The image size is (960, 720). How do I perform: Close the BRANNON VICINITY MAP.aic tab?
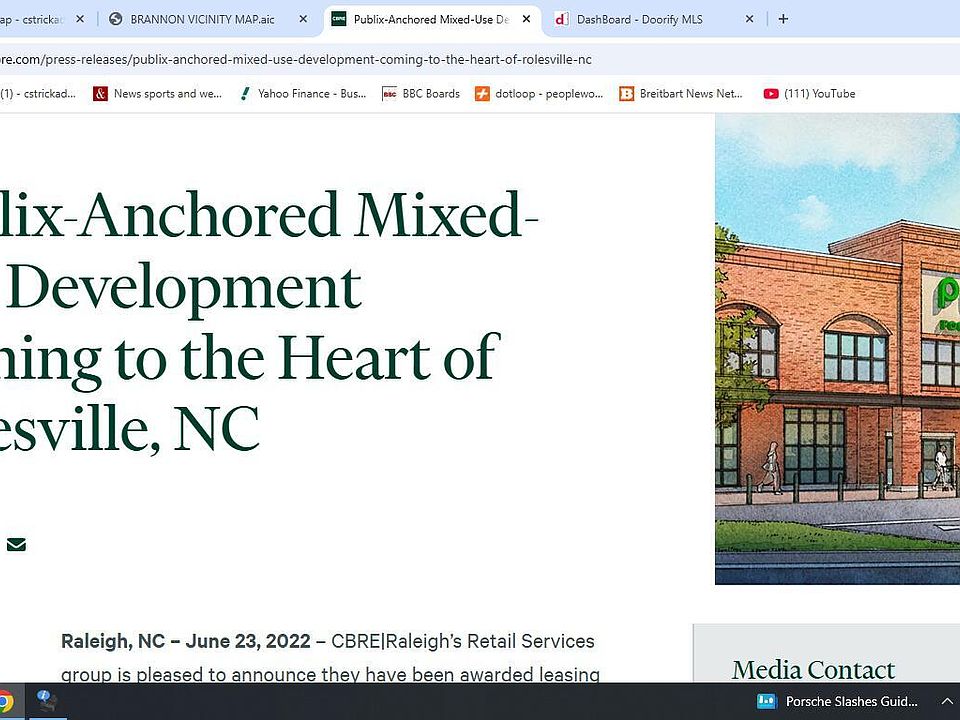click(x=303, y=19)
